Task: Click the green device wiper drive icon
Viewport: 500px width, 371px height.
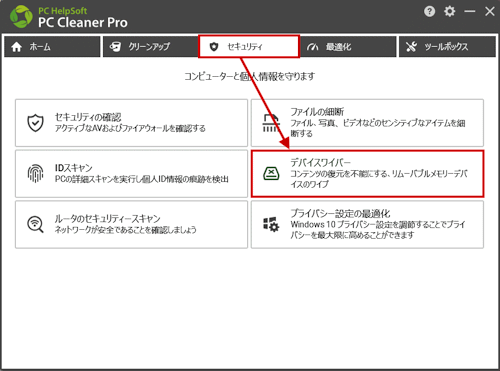Action: [271, 173]
